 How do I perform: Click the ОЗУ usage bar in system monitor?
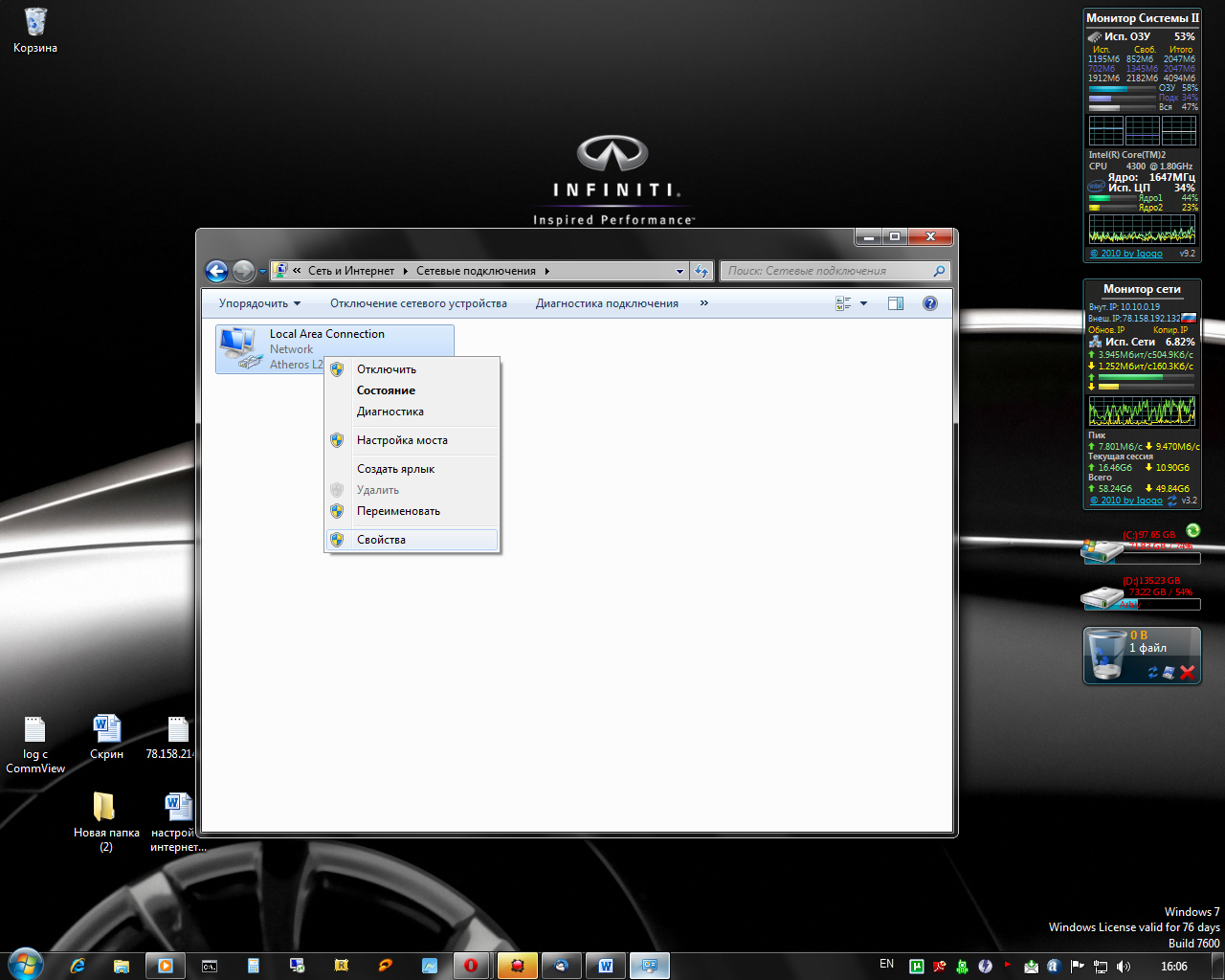coord(1122,88)
